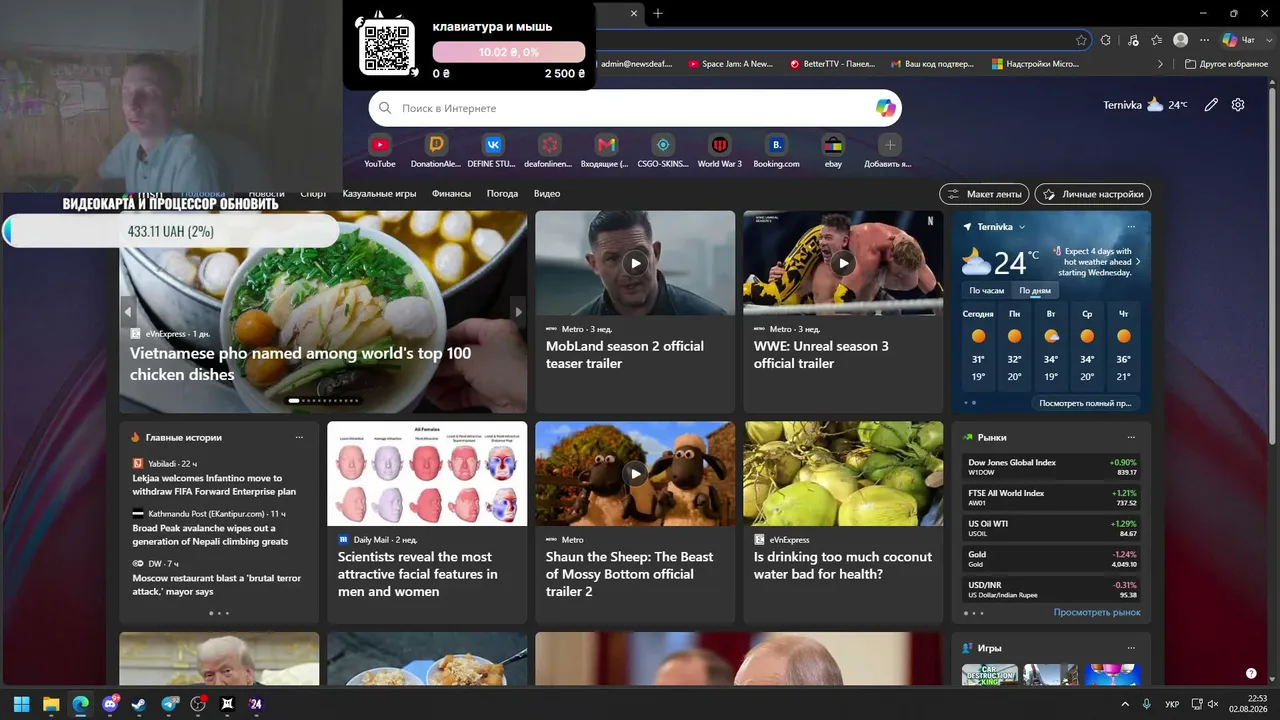The height and width of the screenshot is (720, 1280).
Task: Open the browser profile avatar
Action: 1181,40
